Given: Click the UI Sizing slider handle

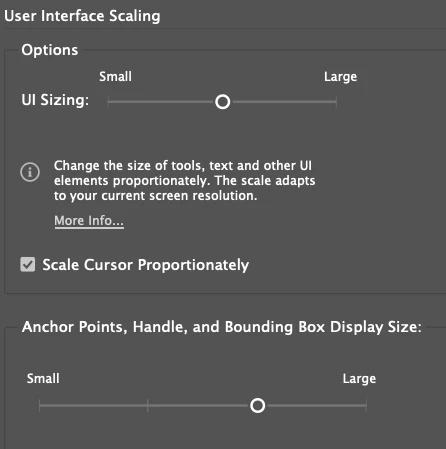Looking at the screenshot, I should pyautogui.click(x=223, y=102).
